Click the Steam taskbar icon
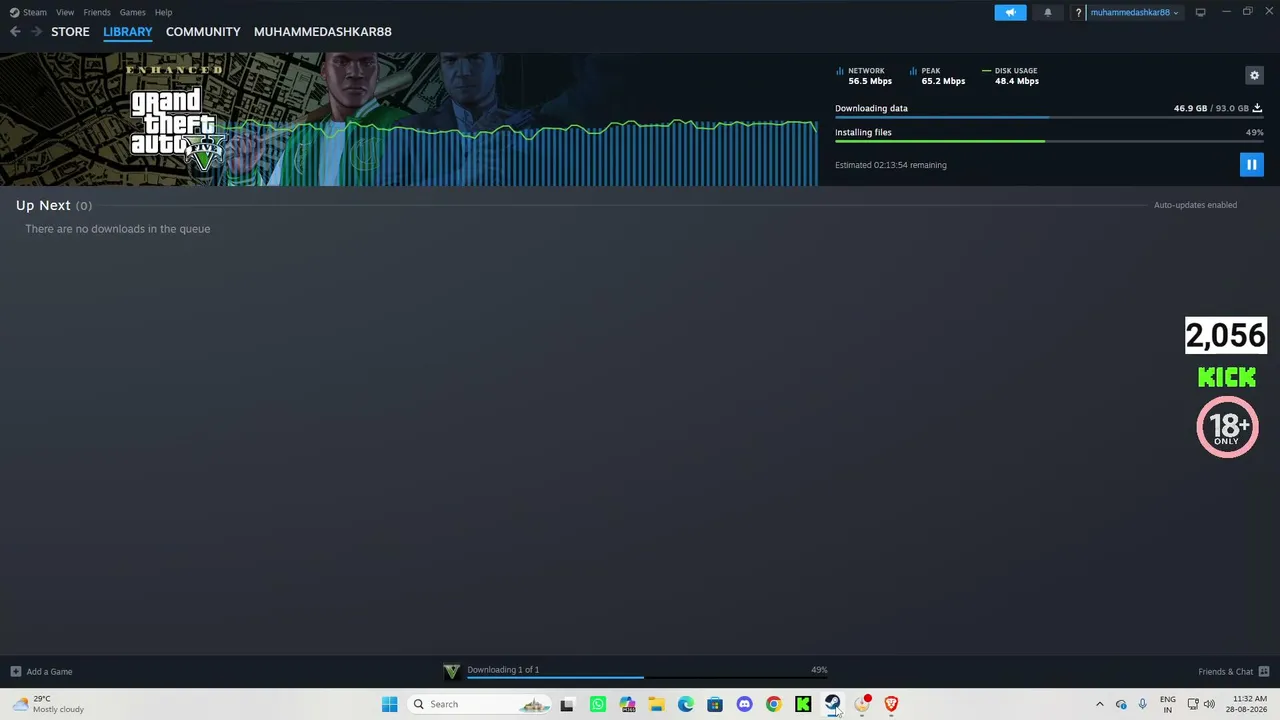Screen dimensions: 1280x720 (832, 704)
